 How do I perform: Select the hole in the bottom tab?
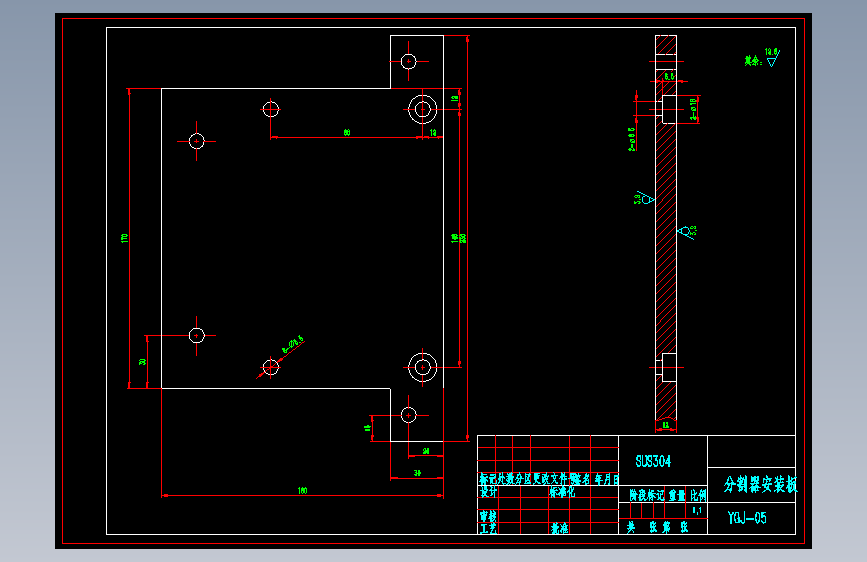pyautogui.click(x=409, y=415)
